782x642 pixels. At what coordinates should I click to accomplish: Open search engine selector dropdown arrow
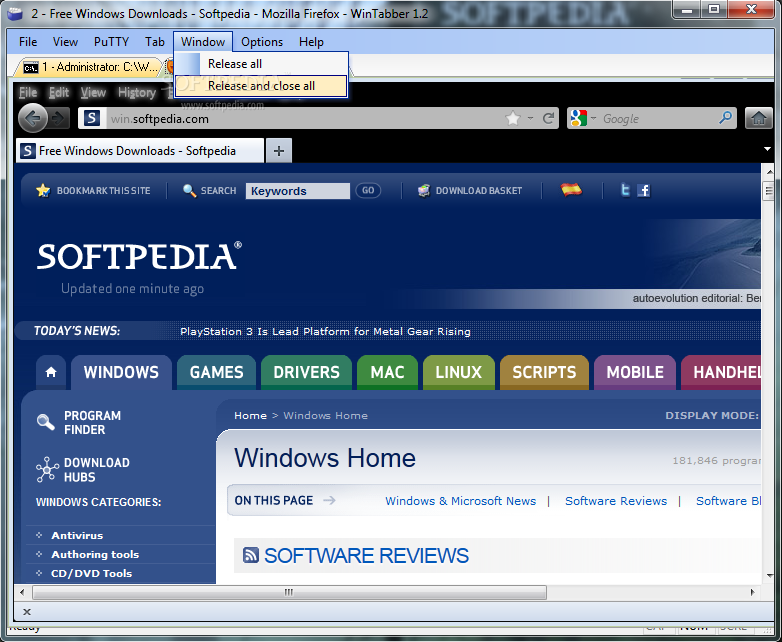click(593, 119)
